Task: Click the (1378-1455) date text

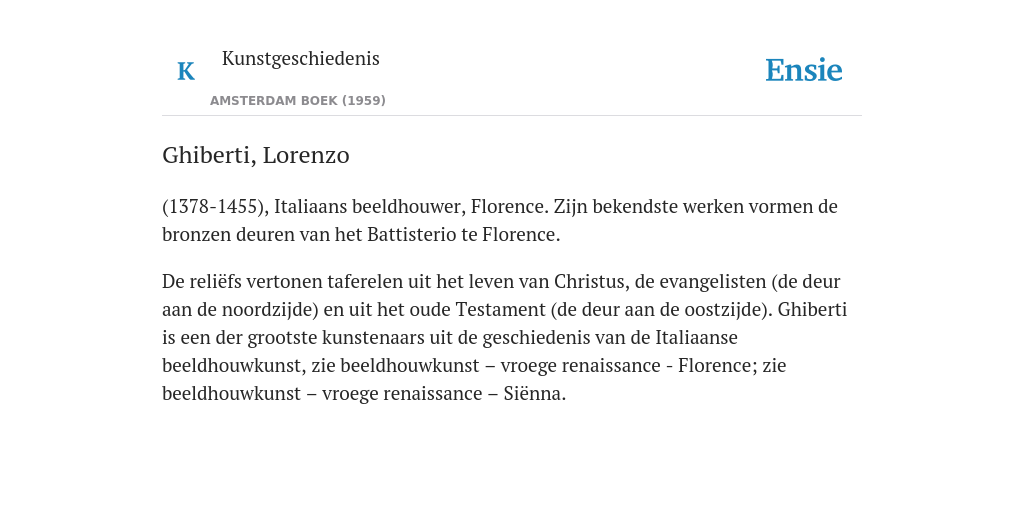Action: pos(216,206)
